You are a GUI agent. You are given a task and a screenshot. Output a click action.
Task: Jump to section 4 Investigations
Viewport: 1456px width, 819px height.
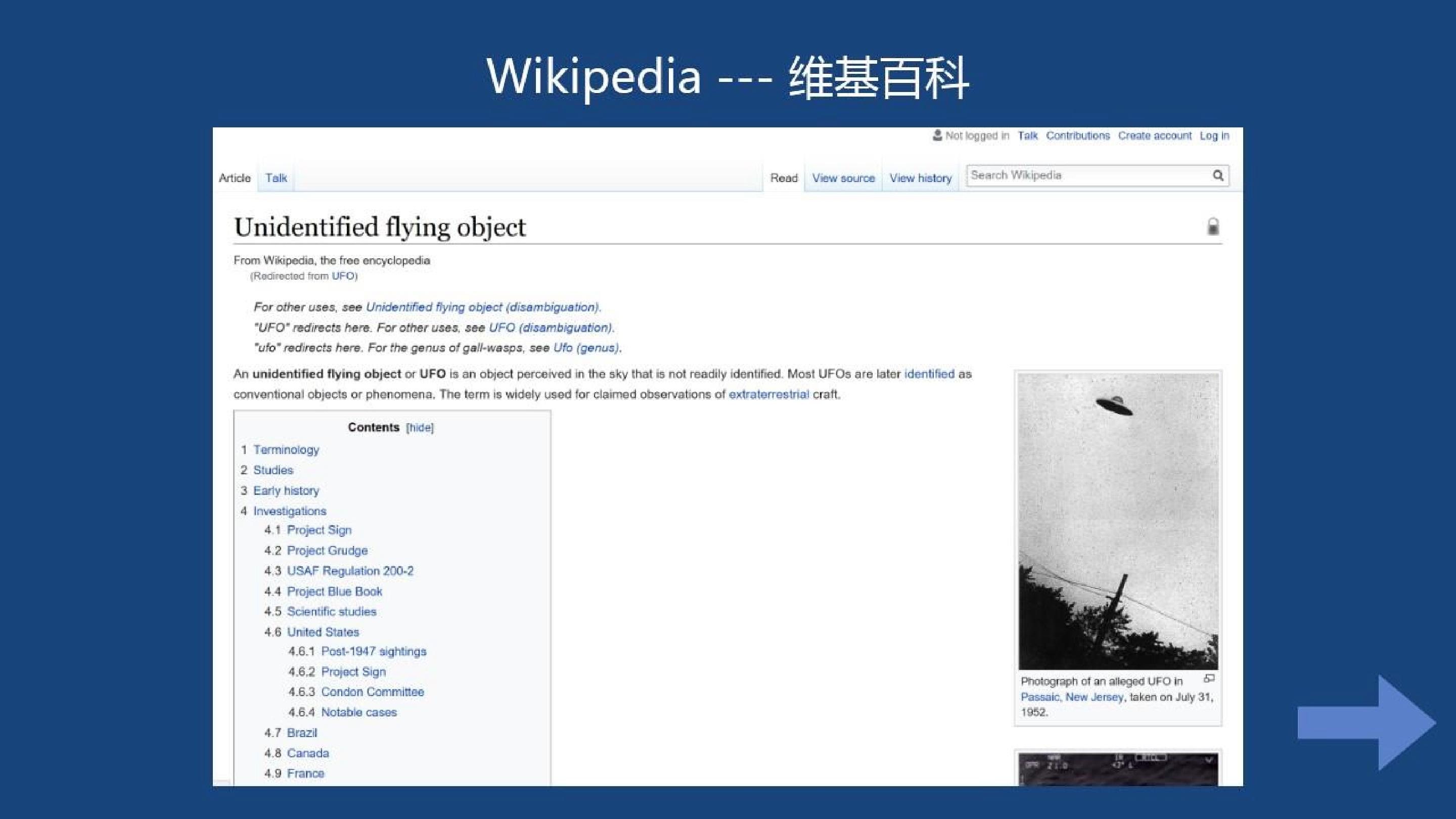[289, 511]
